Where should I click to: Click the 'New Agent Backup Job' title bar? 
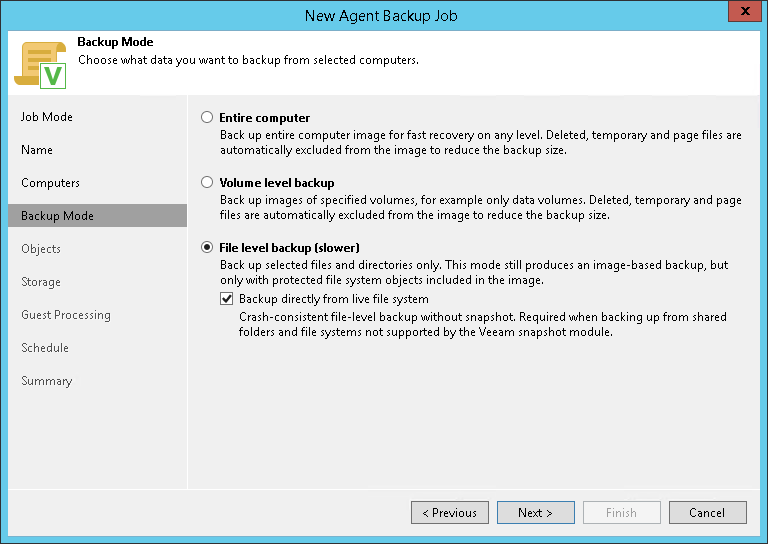(381, 16)
